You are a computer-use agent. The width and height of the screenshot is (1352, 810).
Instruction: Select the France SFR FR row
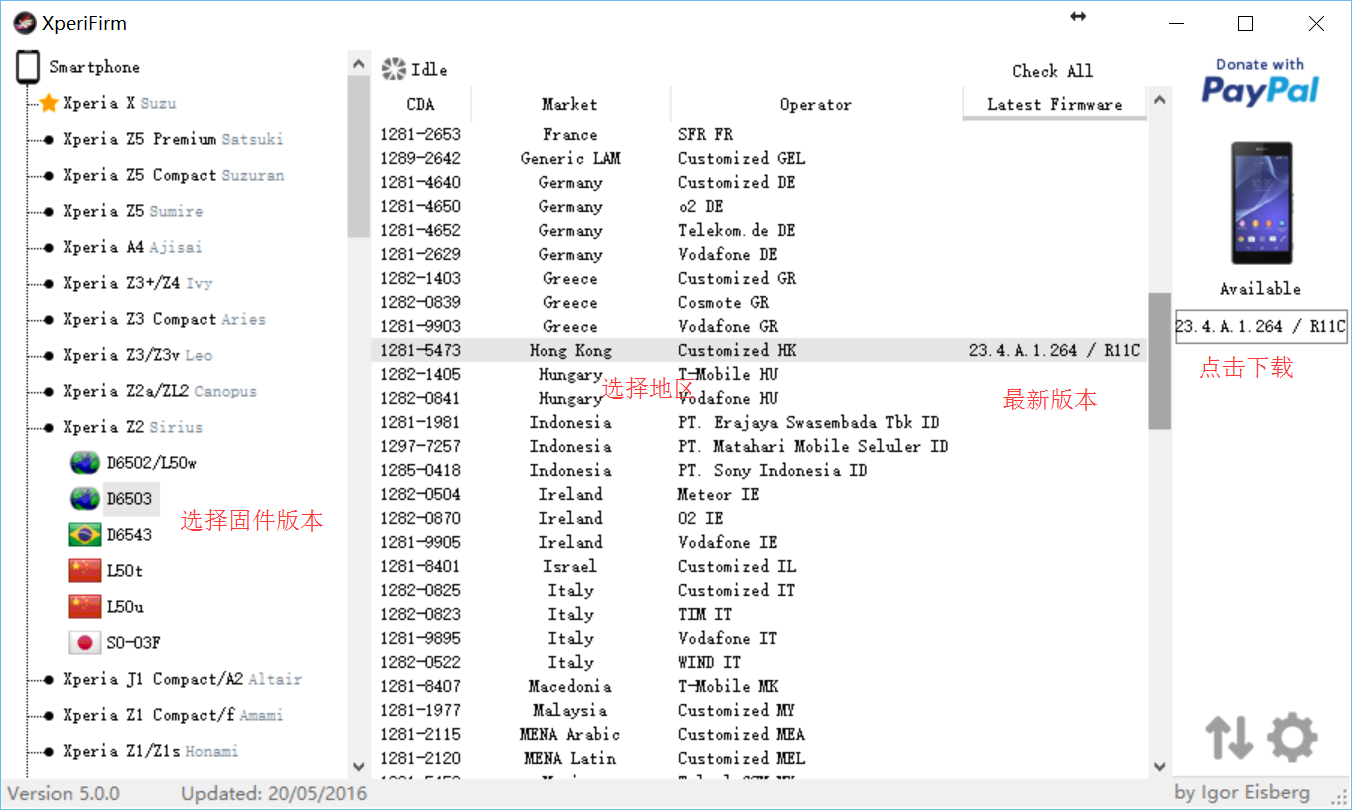[759, 134]
